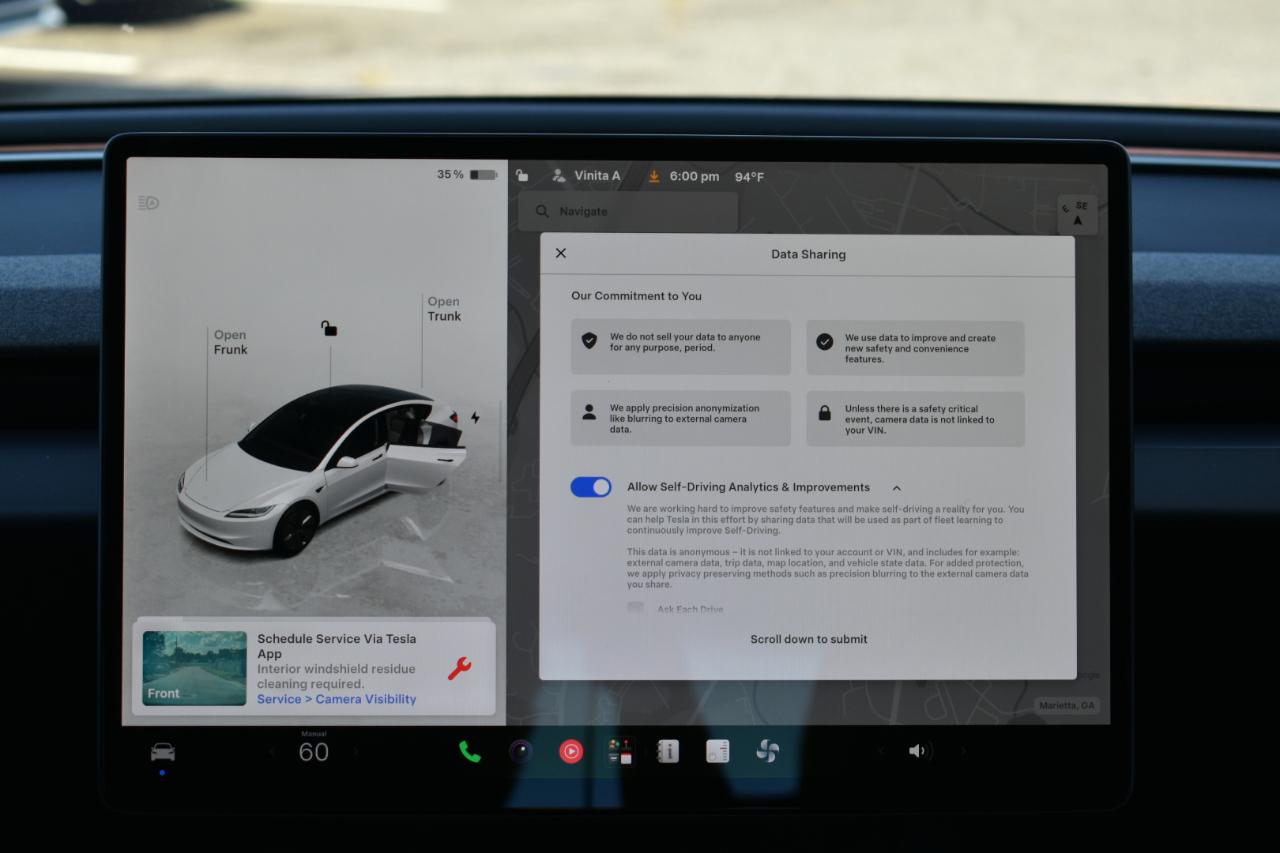Tap the status bar lock icon

[522, 175]
